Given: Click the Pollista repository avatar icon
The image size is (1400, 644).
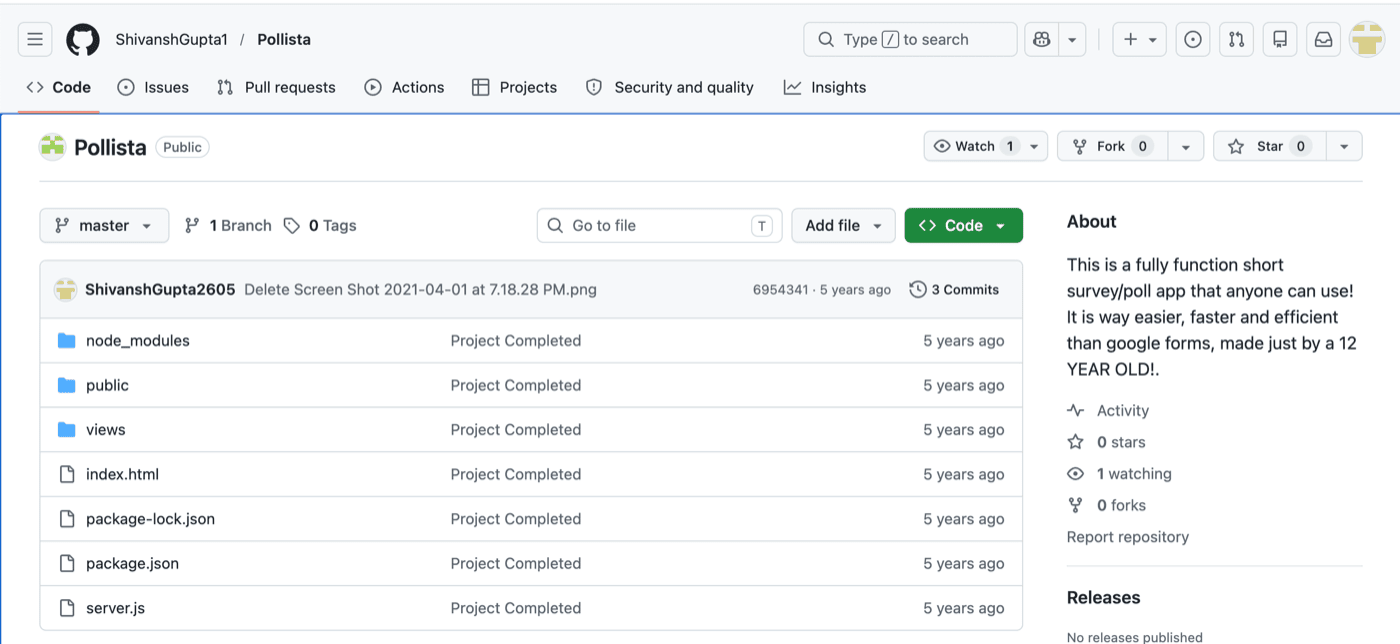Looking at the screenshot, I should (52, 147).
